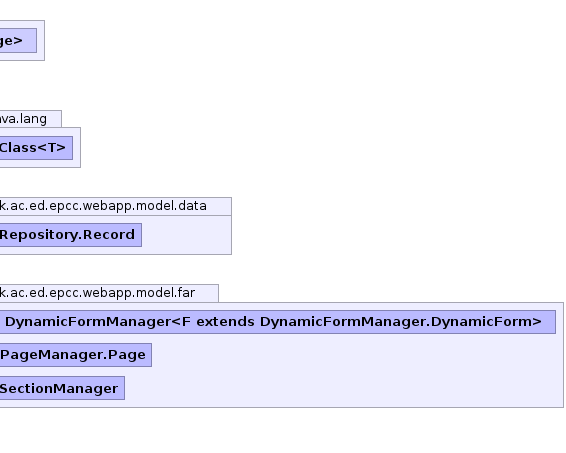566x453 pixels.
Task: Click empty area inside model.data package body
Action: point(187,235)
